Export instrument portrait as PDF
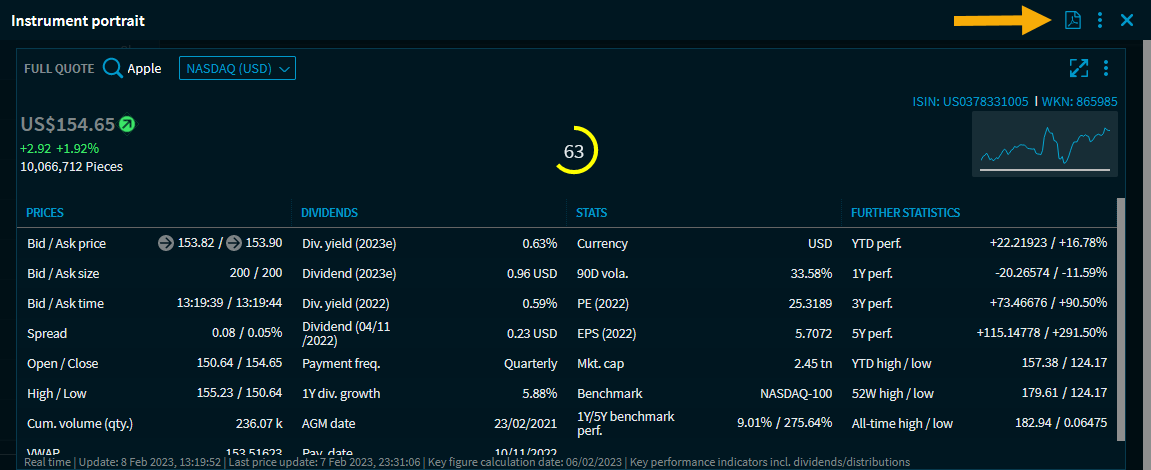This screenshot has width=1151, height=470. [x=1073, y=20]
